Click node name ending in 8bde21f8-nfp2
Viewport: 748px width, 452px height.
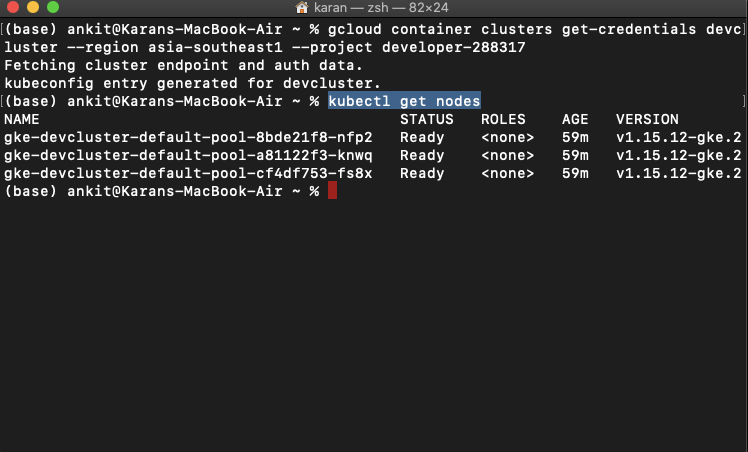click(x=188, y=137)
